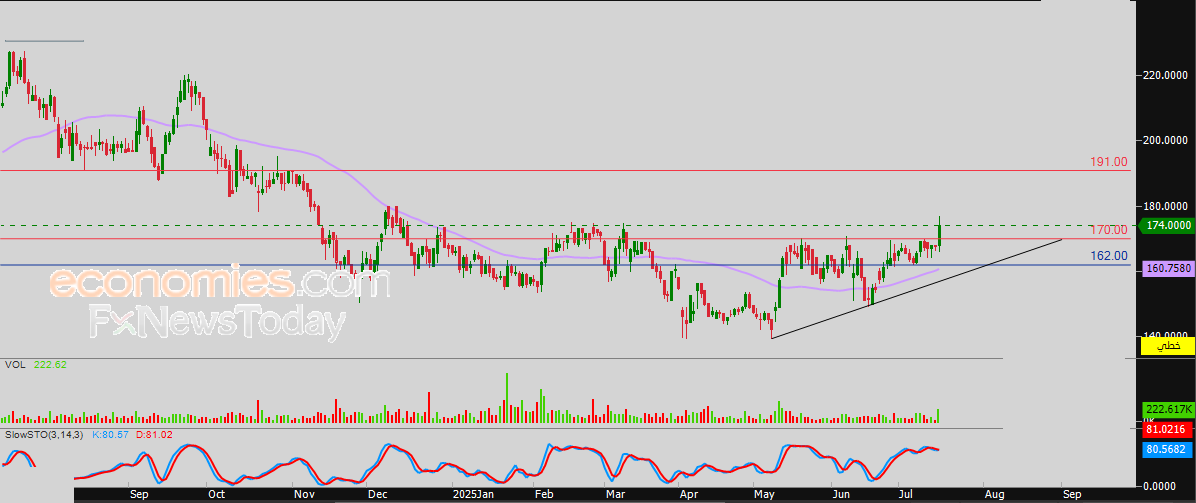Click the 2025Jan label on timeline
Screen dimensions: 1196x503
point(473,495)
